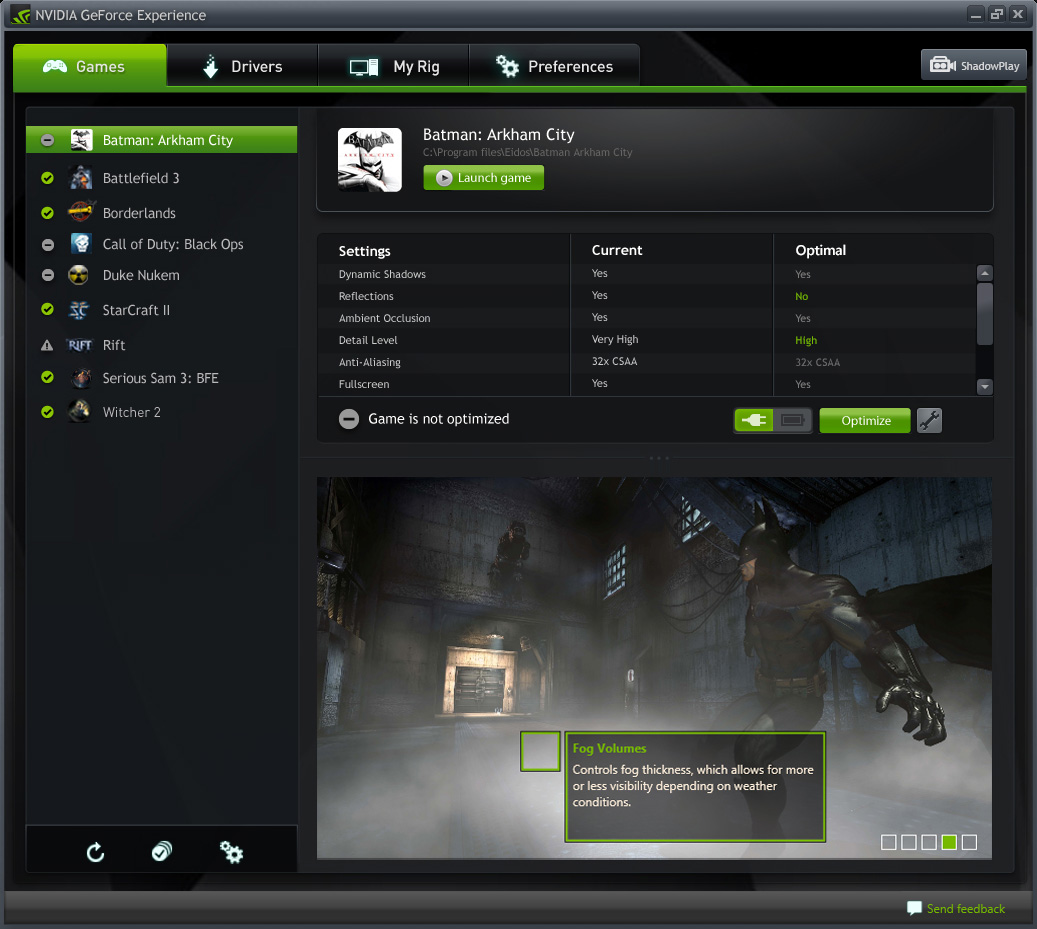Image resolution: width=1037 pixels, height=929 pixels.
Task: Click settings table scroll up arrow
Action: [985, 272]
